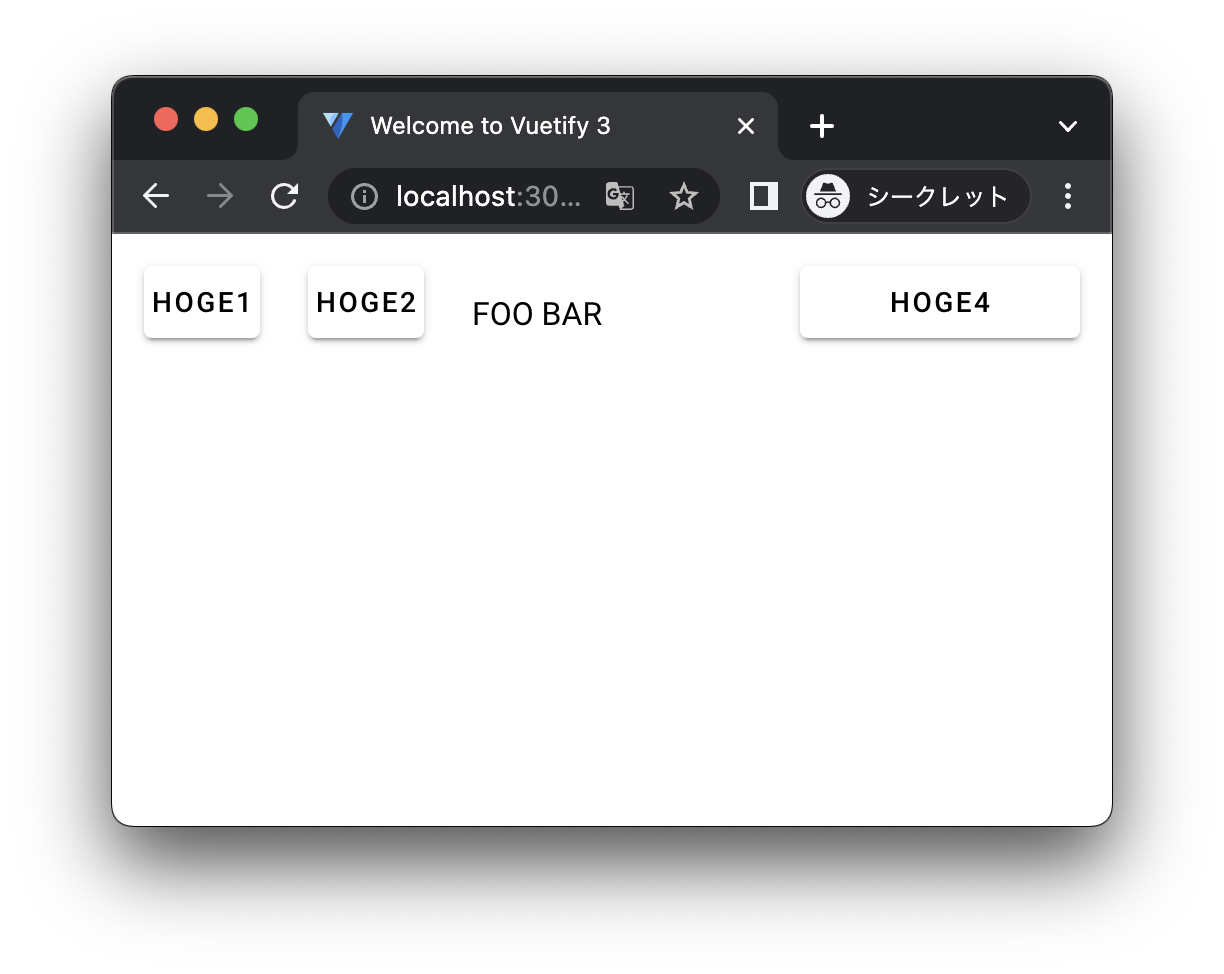
Task: Bookmark this page with the star icon
Action: tap(684, 196)
